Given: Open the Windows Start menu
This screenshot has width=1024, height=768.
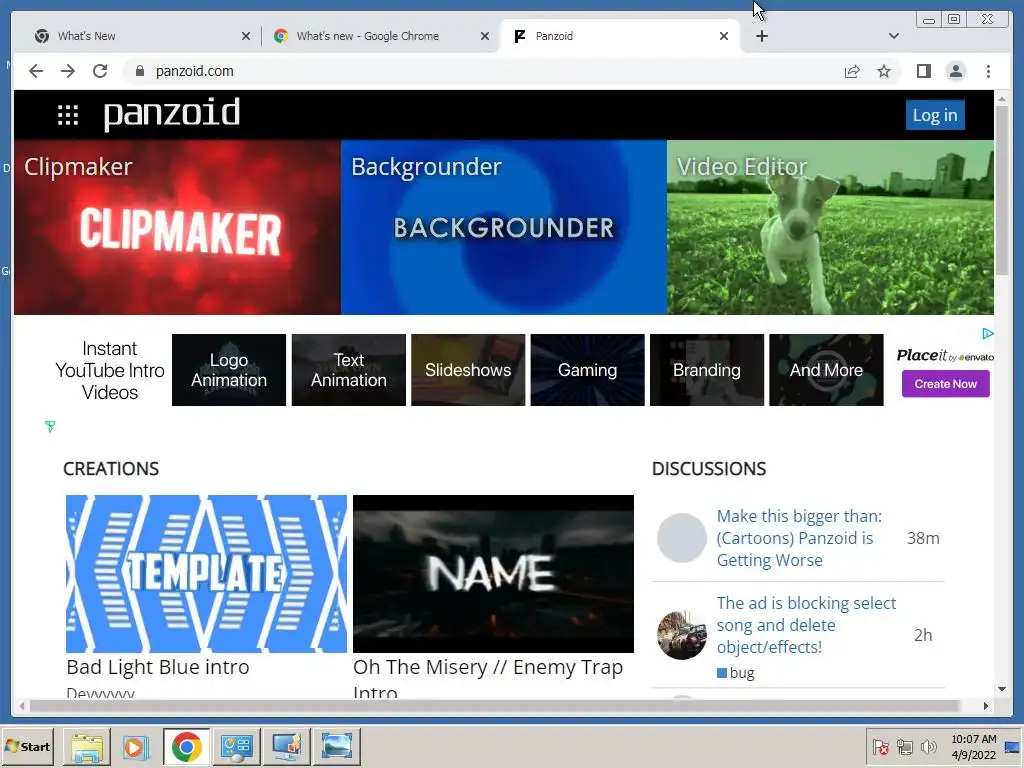Looking at the screenshot, I should 27,746.
